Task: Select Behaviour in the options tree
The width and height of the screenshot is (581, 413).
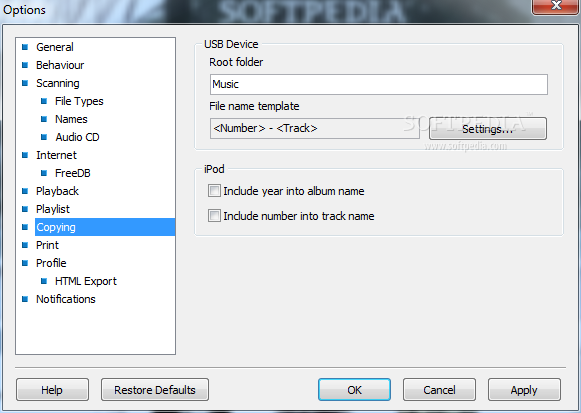Action: (60, 65)
